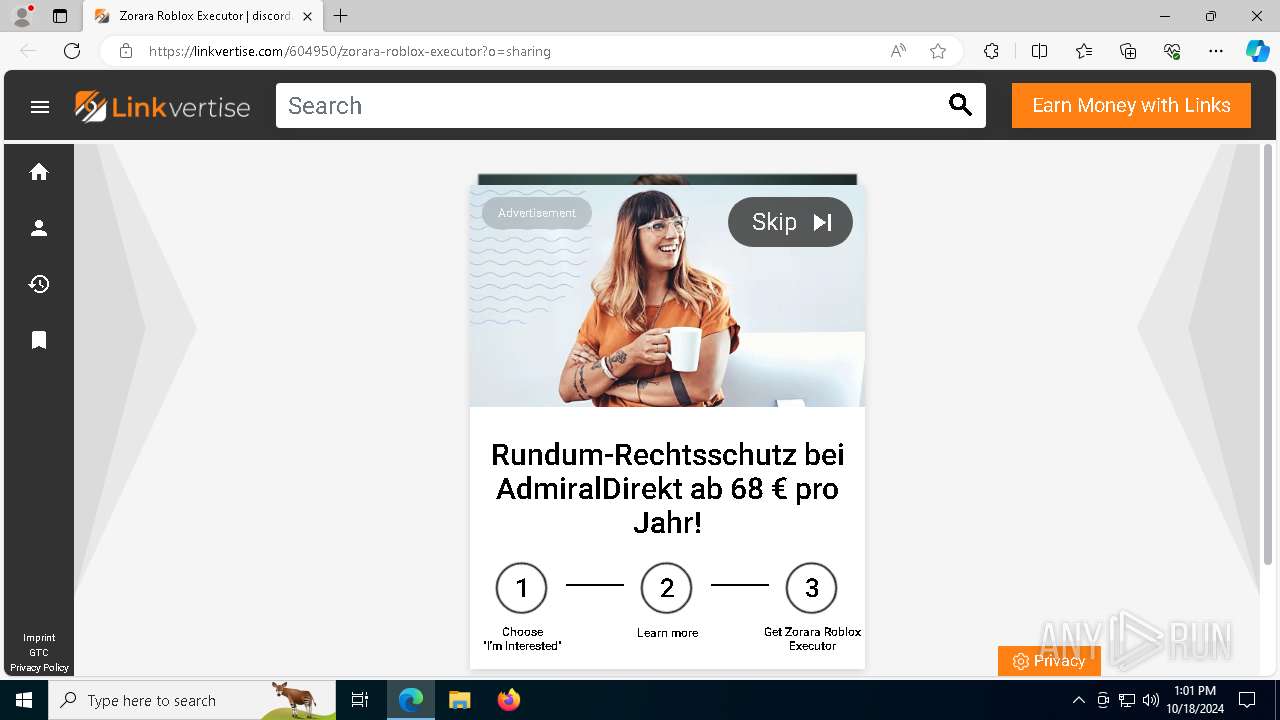Show hidden tray icons chevron
This screenshot has width=1280, height=720.
[1078, 700]
